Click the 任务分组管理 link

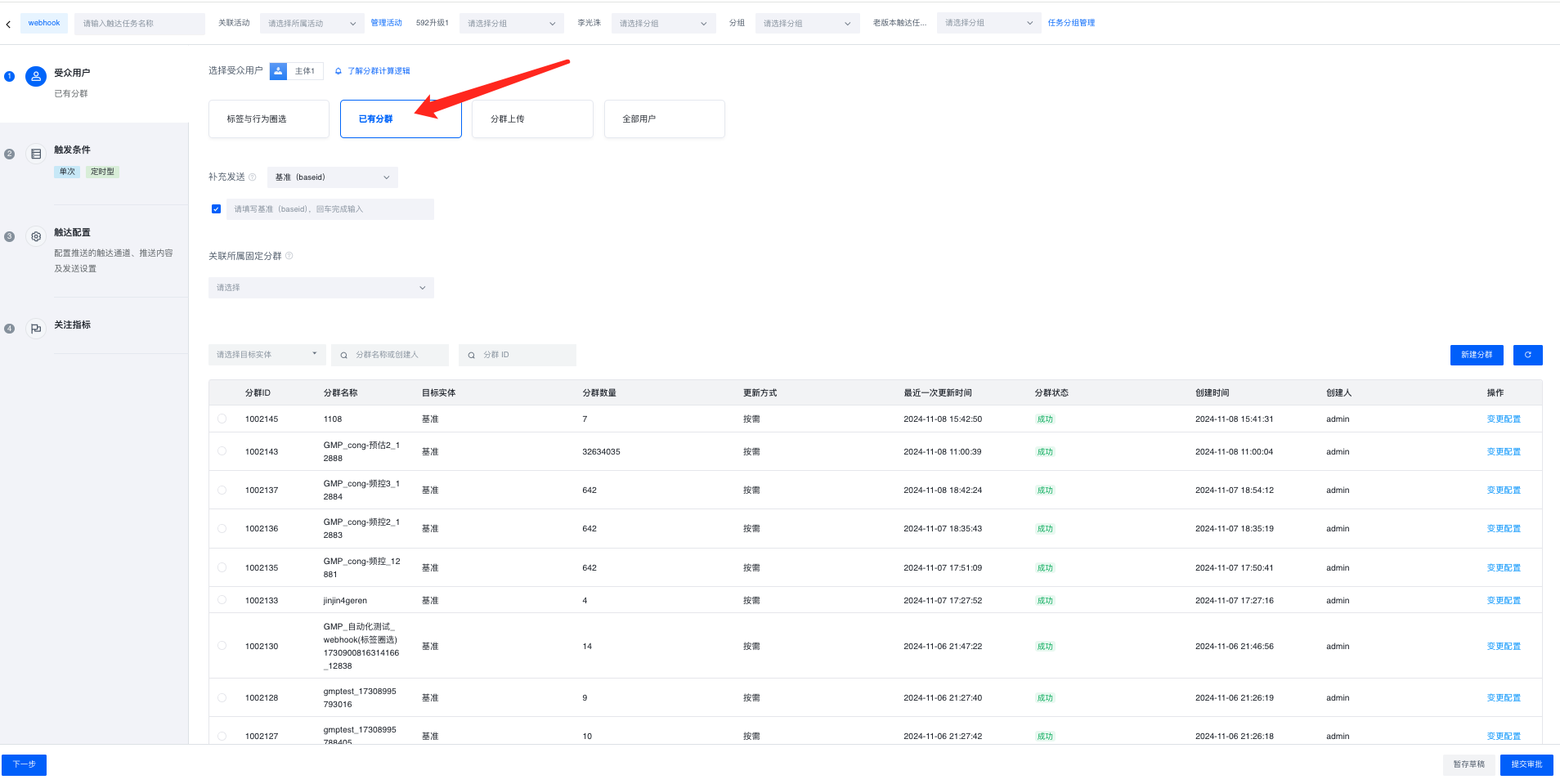(x=1071, y=23)
